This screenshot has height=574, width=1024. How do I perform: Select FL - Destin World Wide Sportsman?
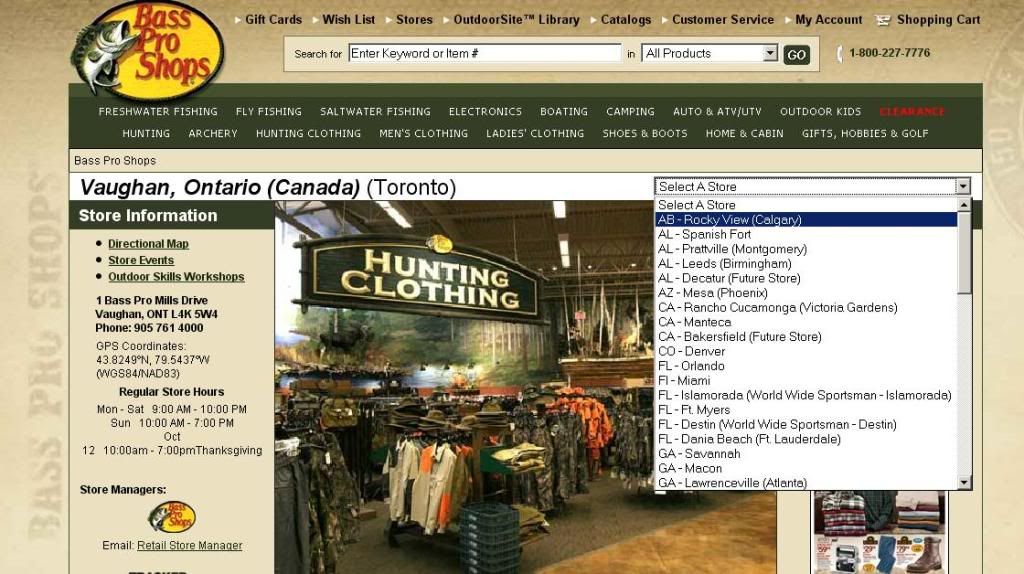806,424
